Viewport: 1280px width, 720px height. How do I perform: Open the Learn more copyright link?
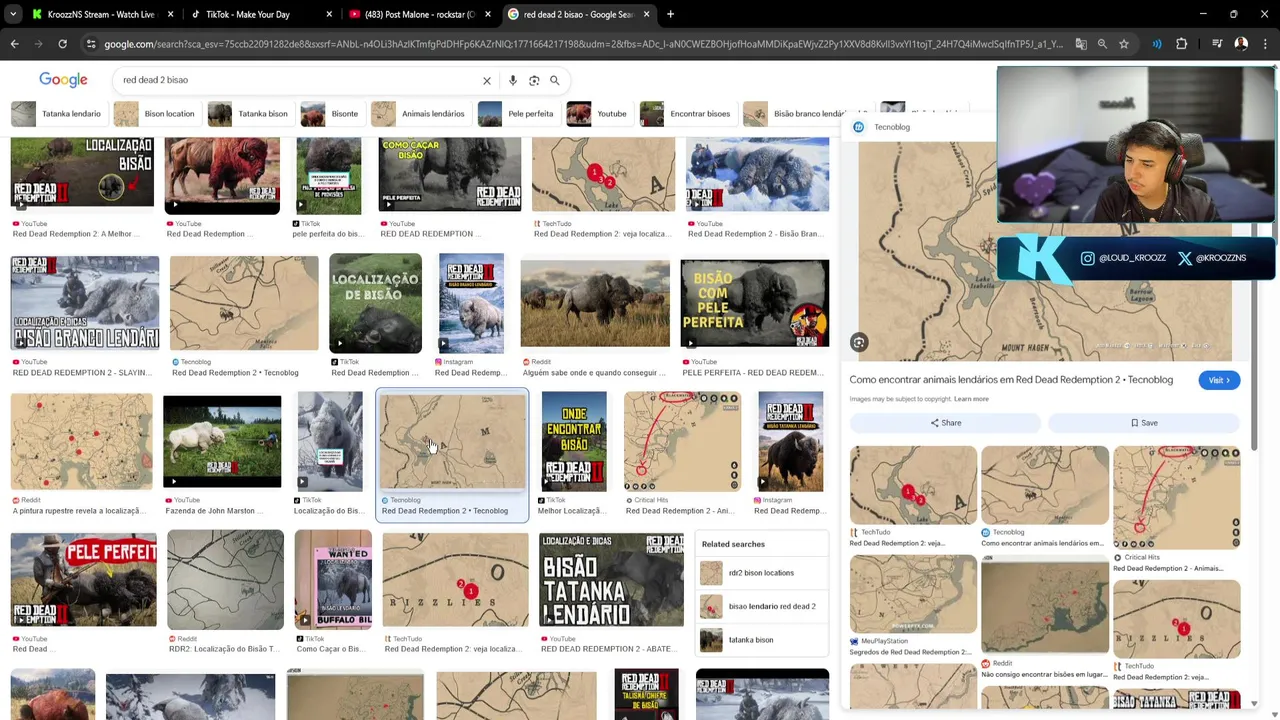(x=971, y=399)
